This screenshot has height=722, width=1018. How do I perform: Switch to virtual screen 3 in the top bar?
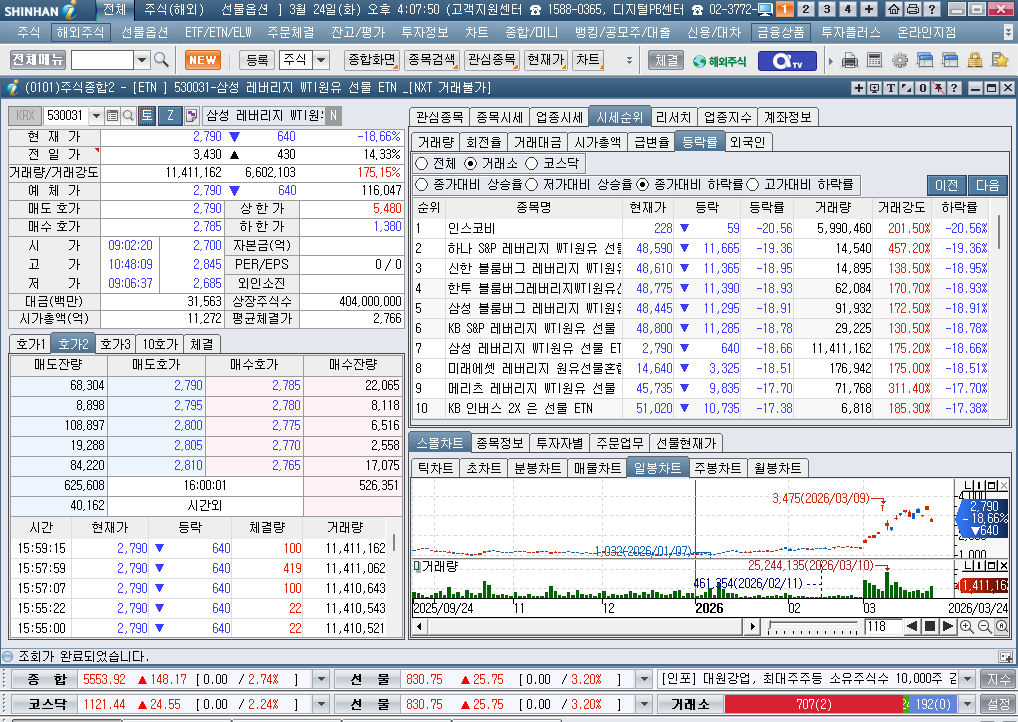pos(826,9)
